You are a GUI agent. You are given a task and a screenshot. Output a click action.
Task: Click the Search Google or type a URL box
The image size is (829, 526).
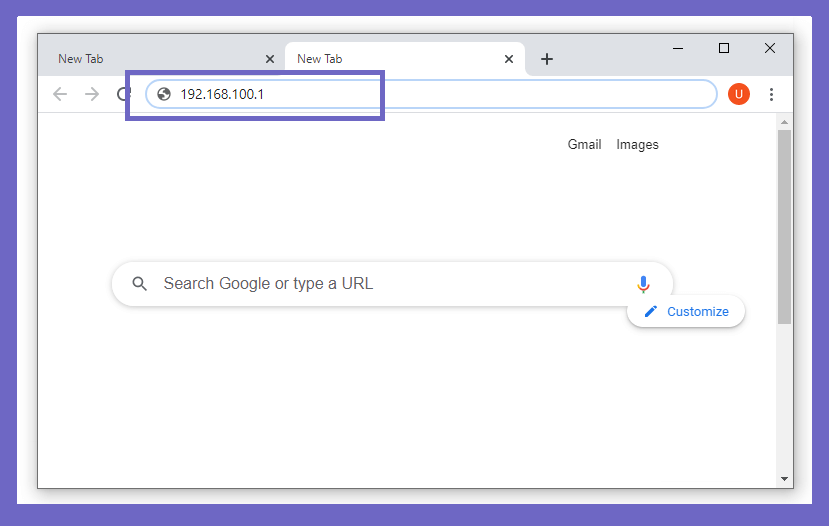pos(392,284)
